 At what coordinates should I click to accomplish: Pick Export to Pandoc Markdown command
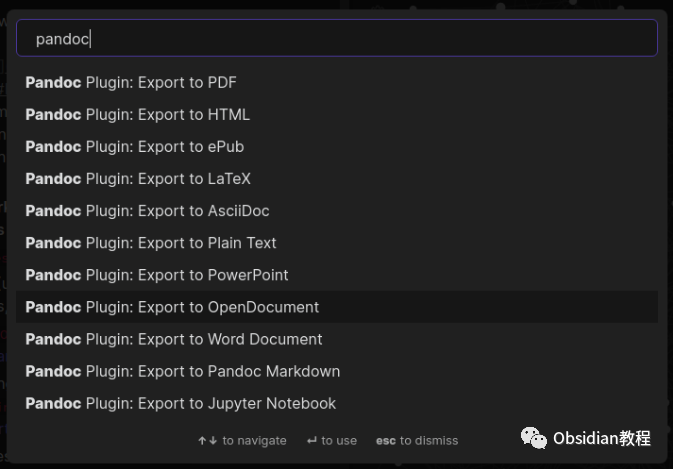pos(336,371)
